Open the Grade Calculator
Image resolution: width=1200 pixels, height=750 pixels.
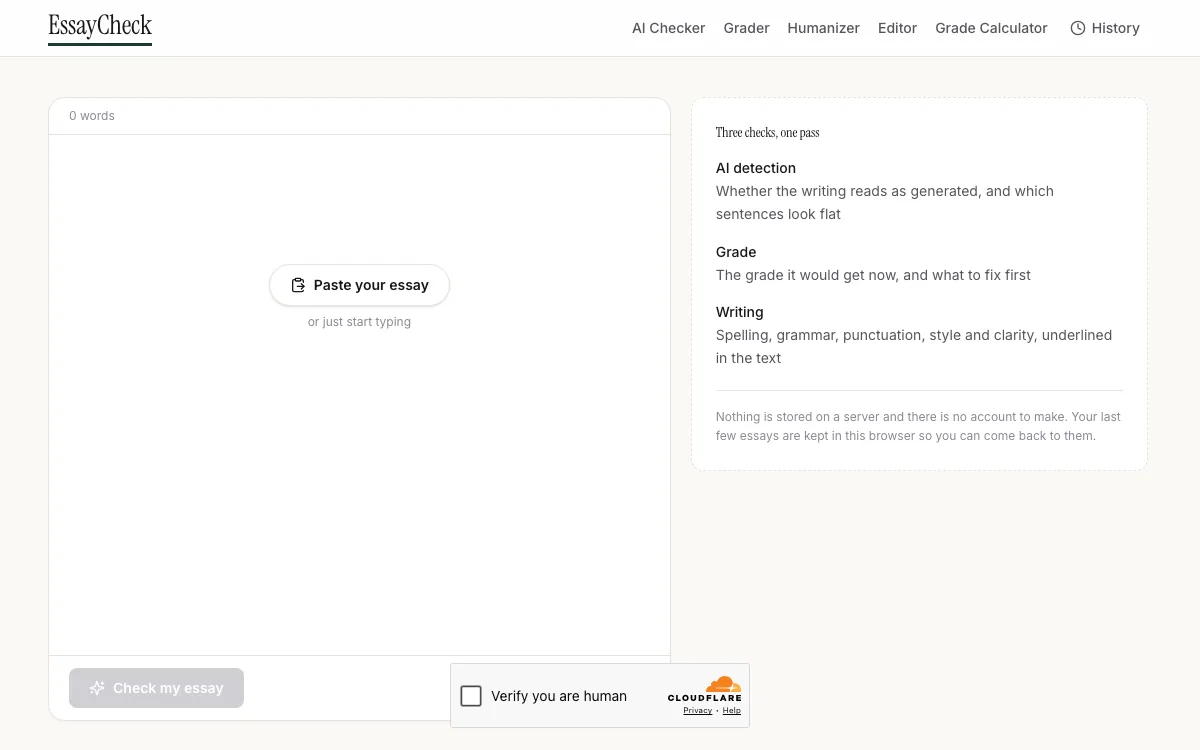pyautogui.click(x=991, y=28)
